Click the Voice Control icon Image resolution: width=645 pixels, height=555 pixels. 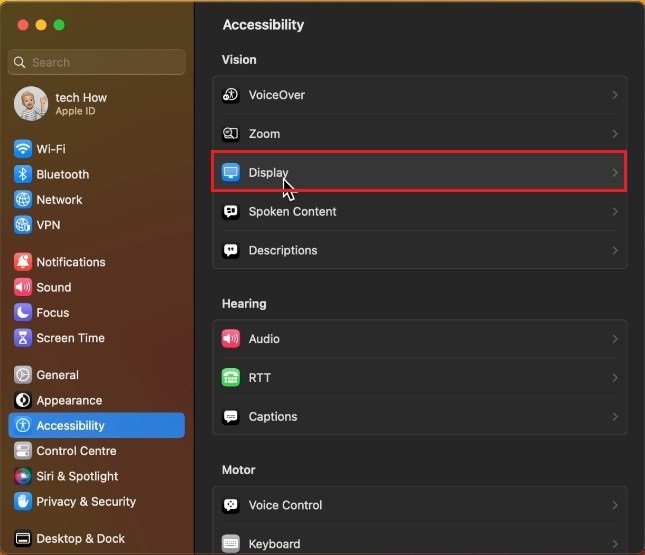pyautogui.click(x=231, y=506)
